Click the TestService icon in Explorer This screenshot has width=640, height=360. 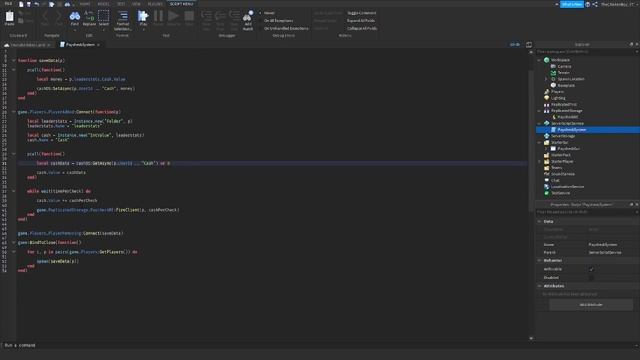(x=547, y=193)
